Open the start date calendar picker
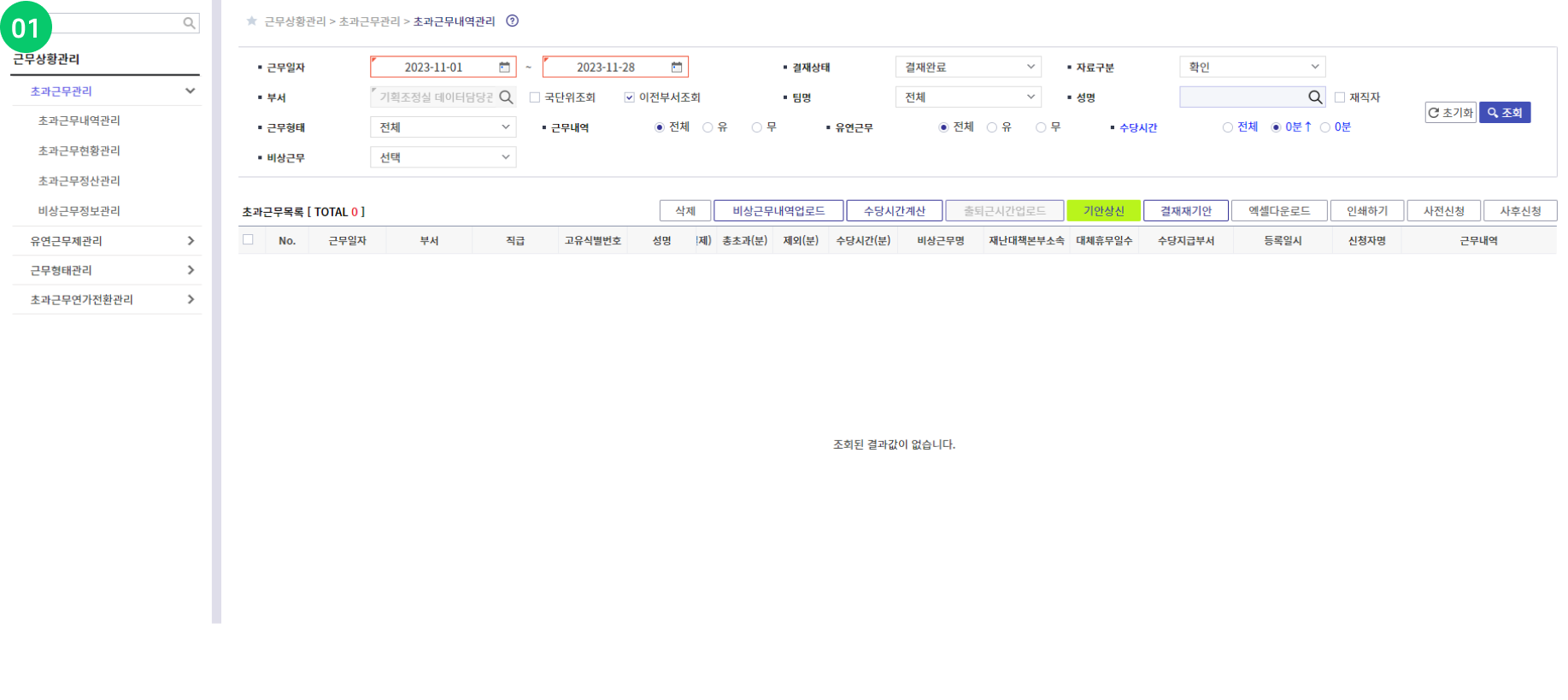 (504, 68)
